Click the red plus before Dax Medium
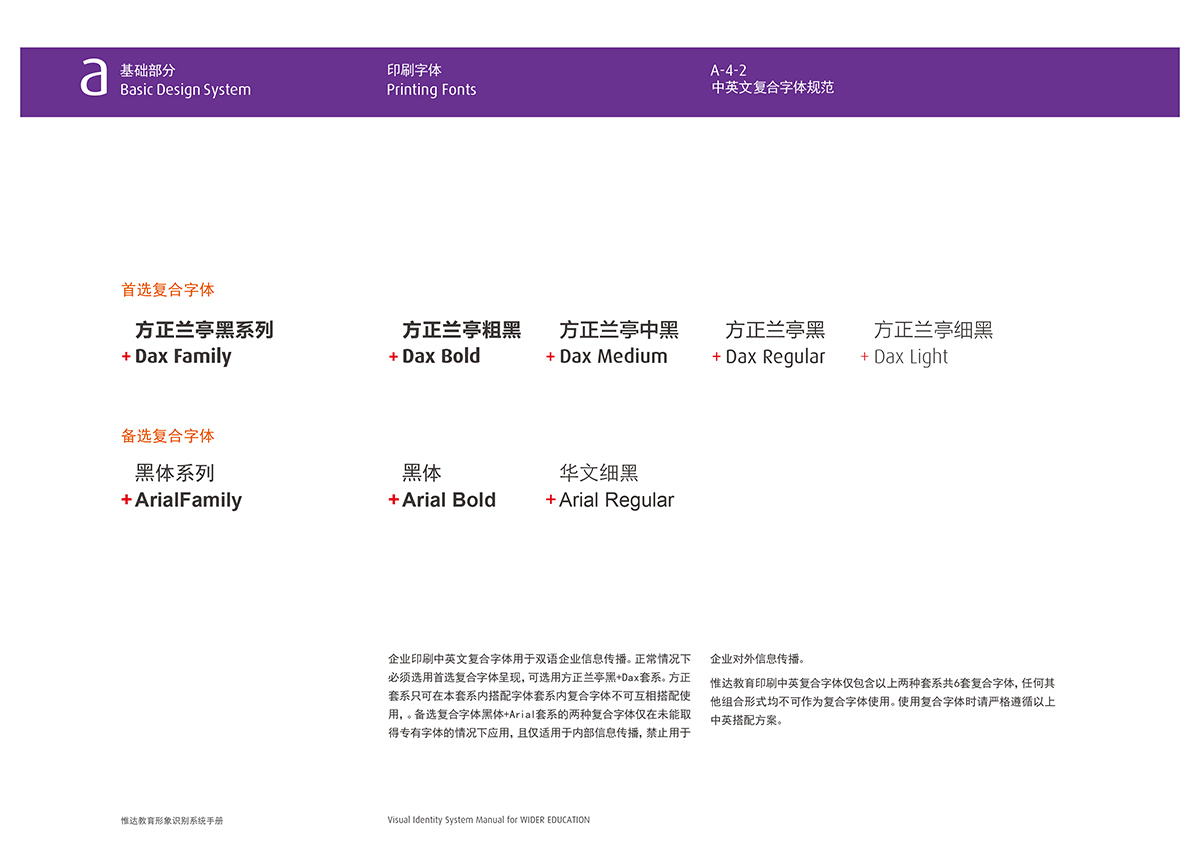Image resolution: width=1200 pixels, height=849 pixels. pos(550,357)
